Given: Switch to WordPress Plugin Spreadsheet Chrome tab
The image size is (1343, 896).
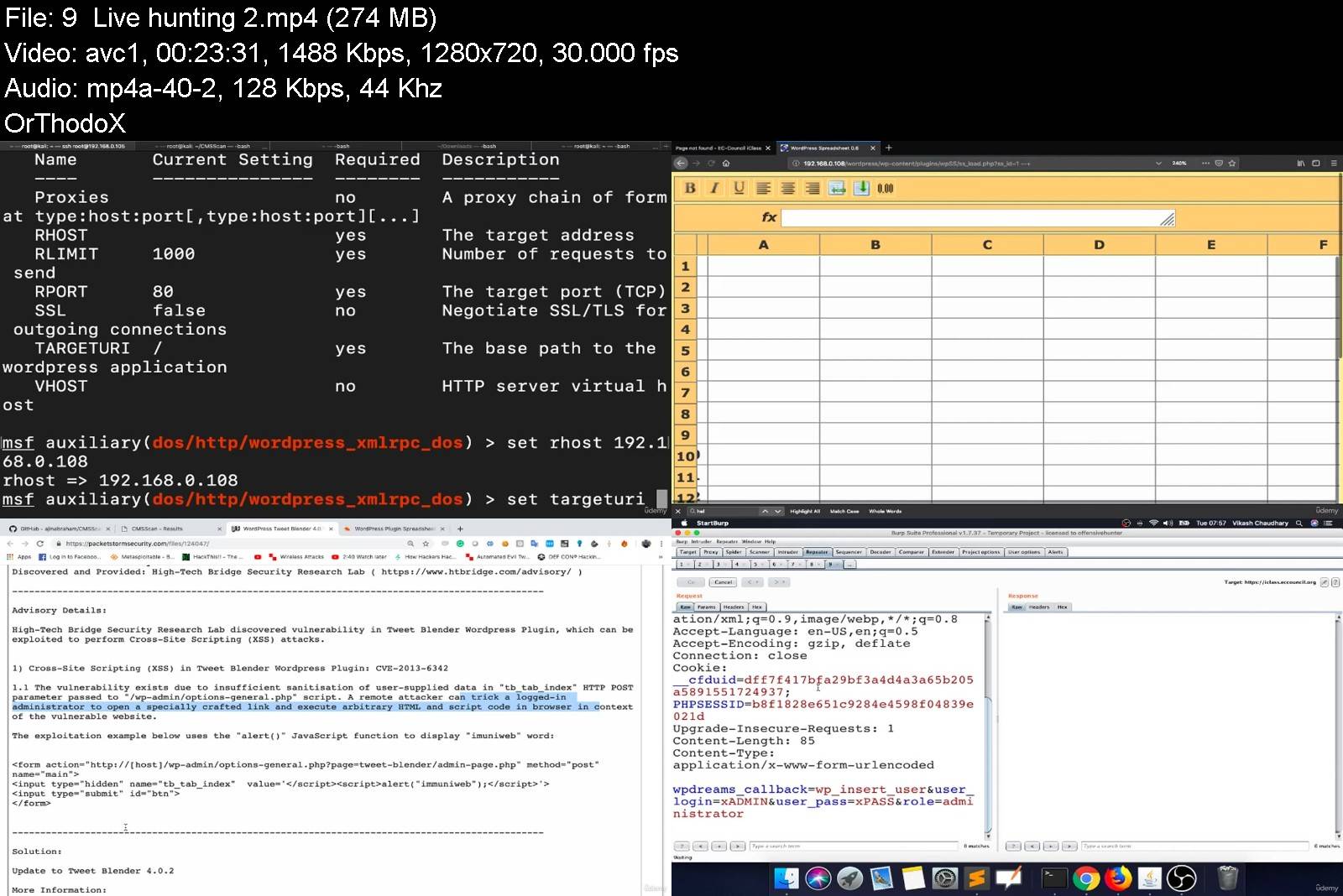Looking at the screenshot, I should [395, 529].
